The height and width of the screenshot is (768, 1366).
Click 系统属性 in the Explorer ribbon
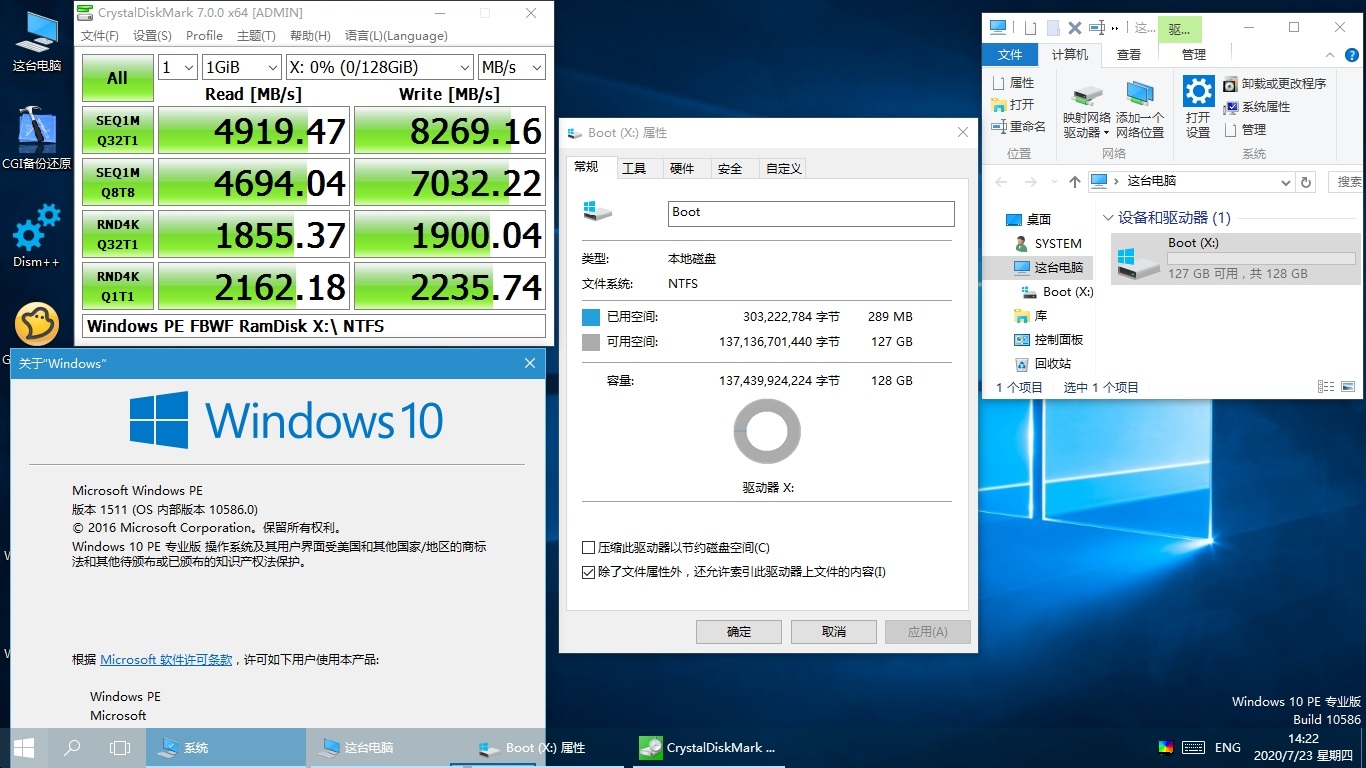[x=1257, y=107]
